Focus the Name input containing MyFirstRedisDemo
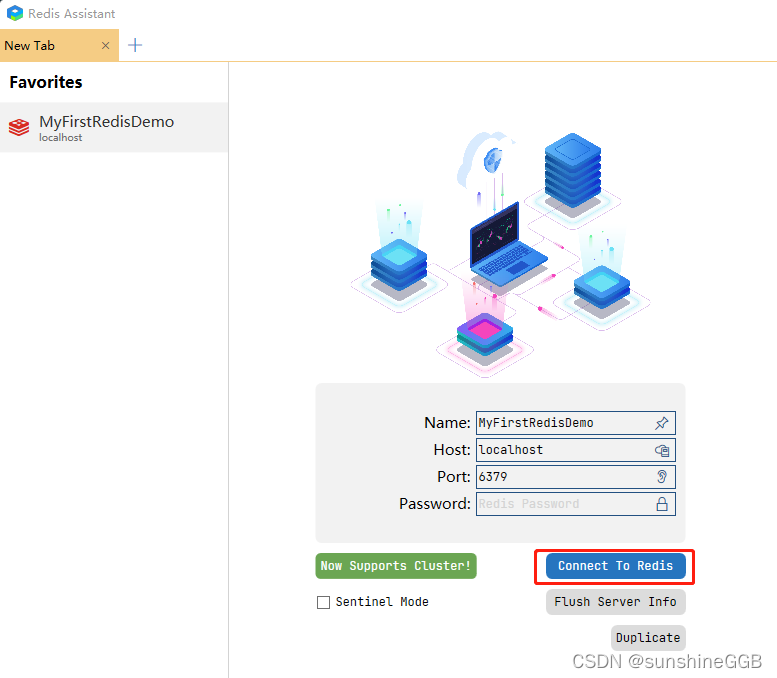The image size is (777, 678). pos(575,423)
